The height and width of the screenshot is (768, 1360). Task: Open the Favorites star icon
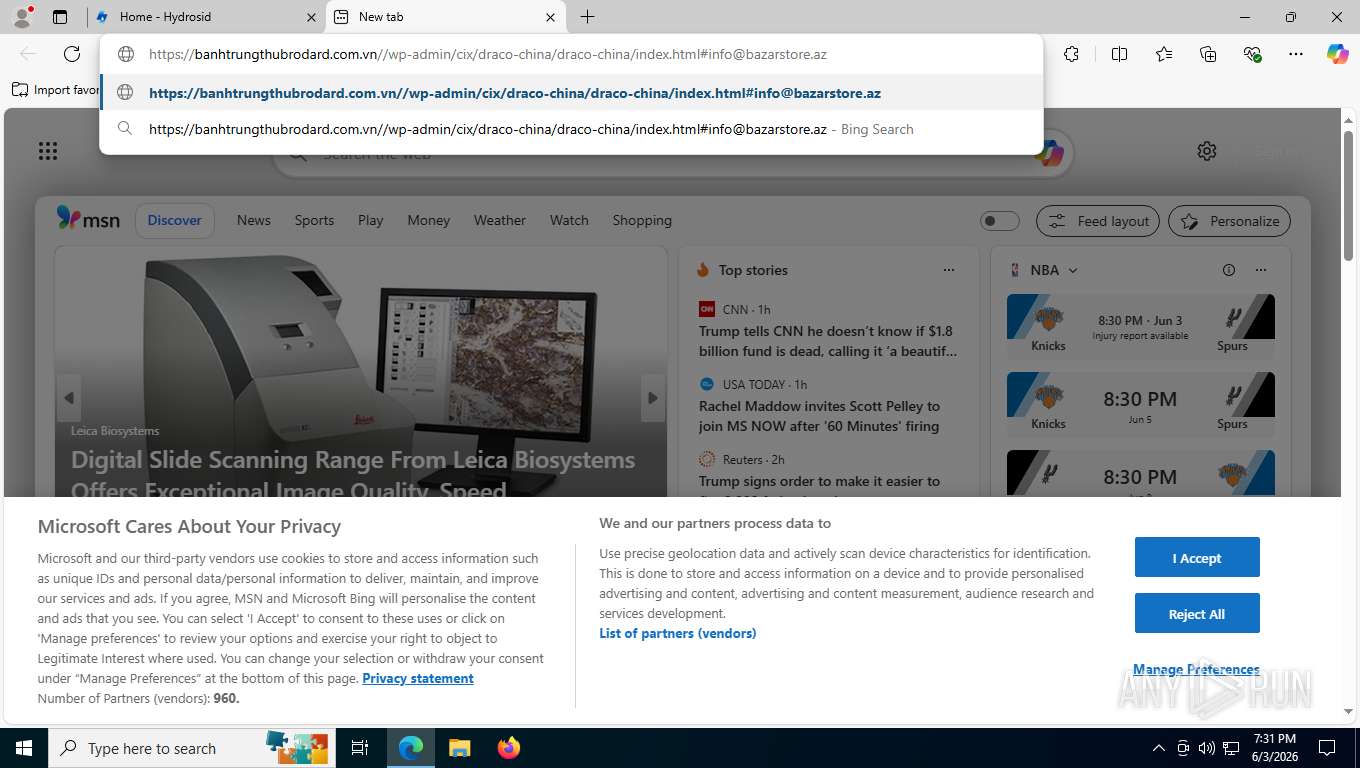[x=1164, y=54]
